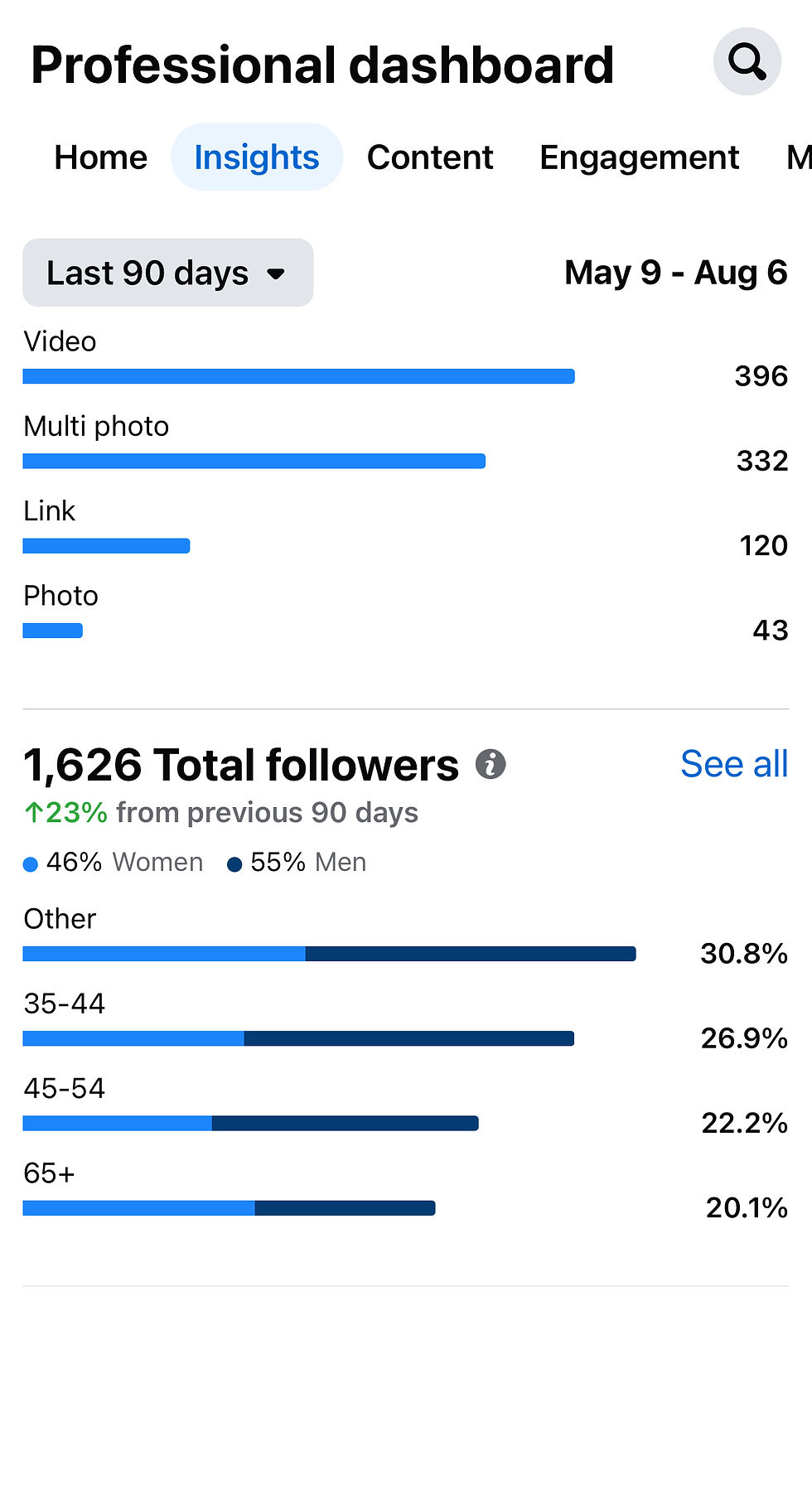Image resolution: width=812 pixels, height=1504 pixels.
Task: Open the Content tab
Action: [x=430, y=157]
